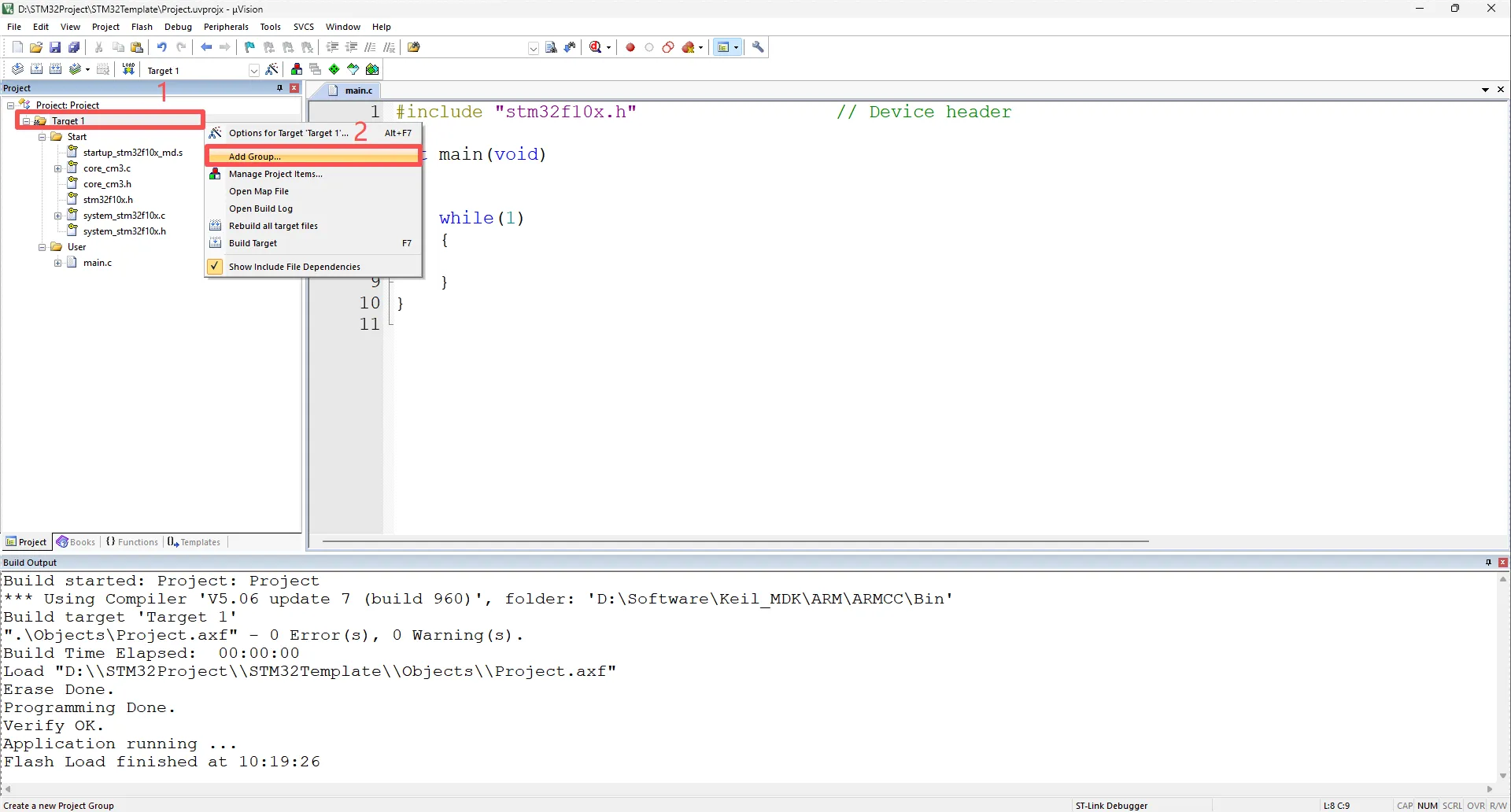1511x812 pixels.
Task: Toggle Show Include File Dependencies checkmark
Action: pos(215,267)
